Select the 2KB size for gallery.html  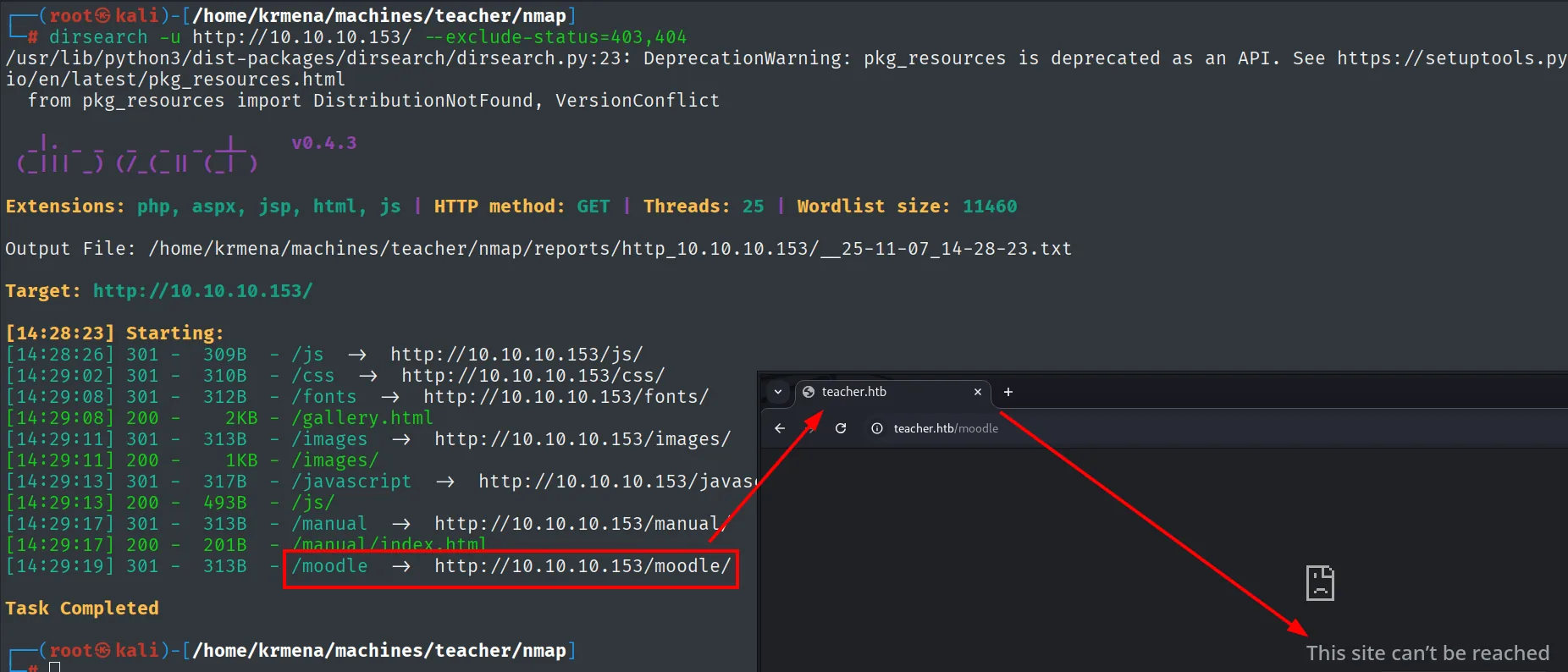coord(241,418)
